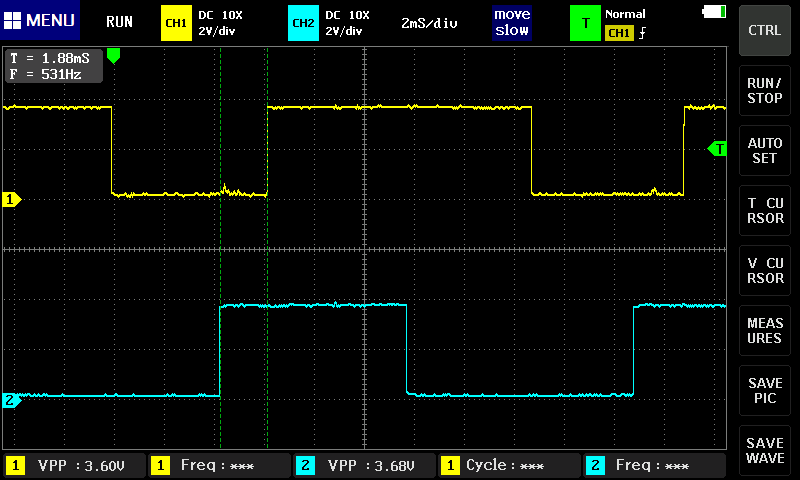Toggle the move slow mode
The width and height of the screenshot is (800, 480).
point(512,22)
